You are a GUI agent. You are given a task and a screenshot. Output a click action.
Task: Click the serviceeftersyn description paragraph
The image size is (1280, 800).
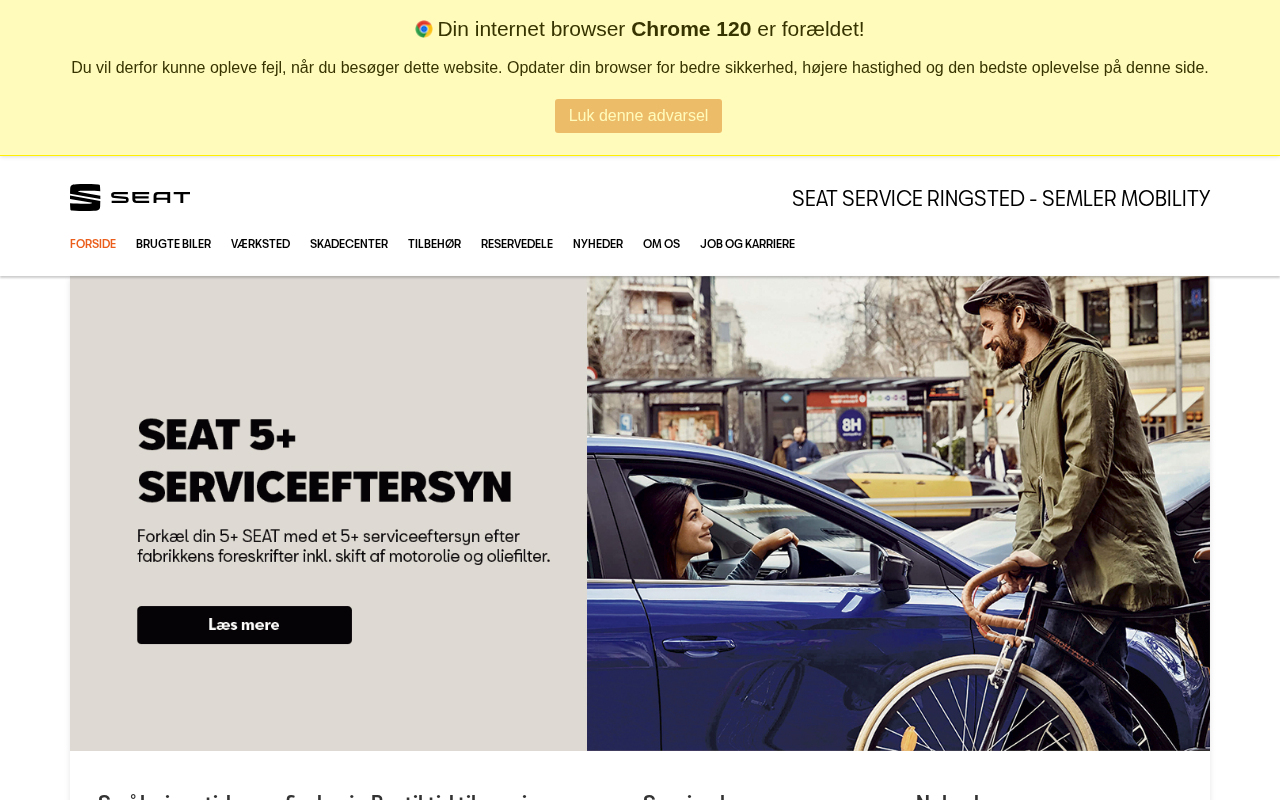[x=343, y=546]
